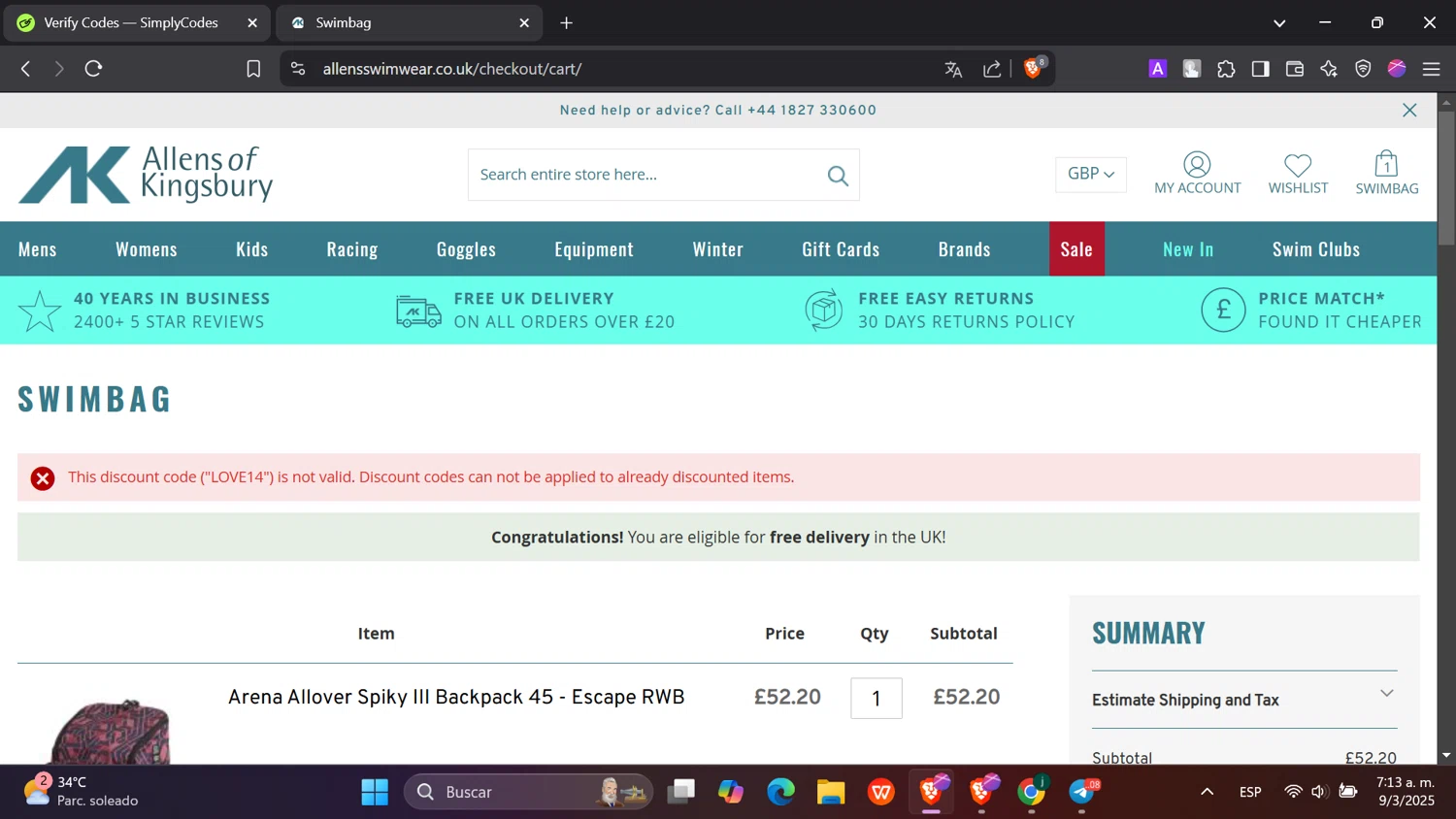Go to the Sale section
This screenshot has width=1456, height=819.
(x=1076, y=249)
